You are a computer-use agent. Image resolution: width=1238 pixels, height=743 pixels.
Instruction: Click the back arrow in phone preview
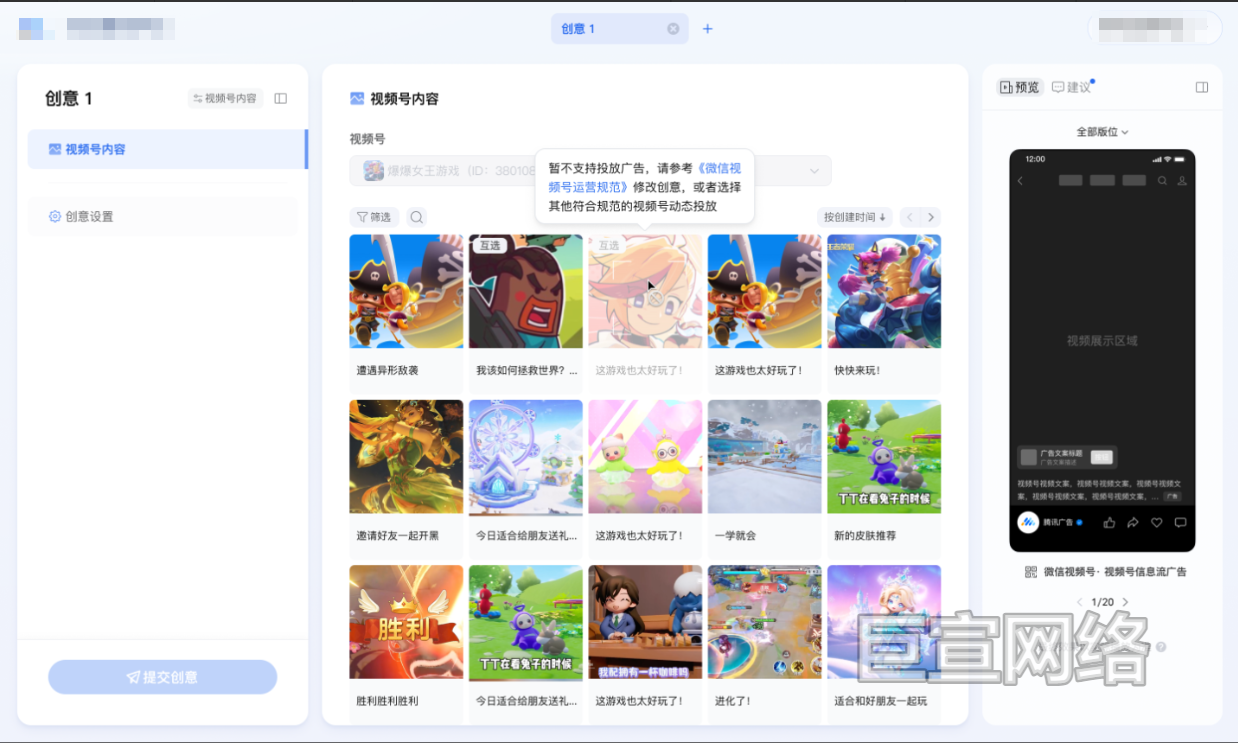[x=1020, y=181]
